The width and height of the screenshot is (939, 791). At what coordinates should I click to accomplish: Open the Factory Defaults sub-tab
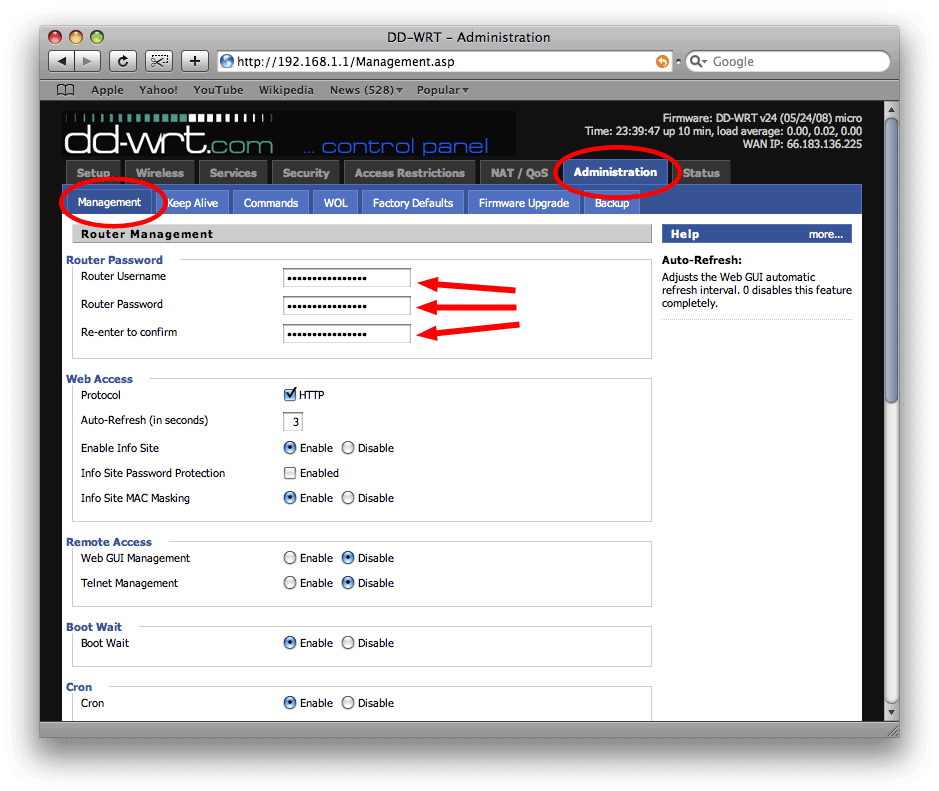(413, 202)
